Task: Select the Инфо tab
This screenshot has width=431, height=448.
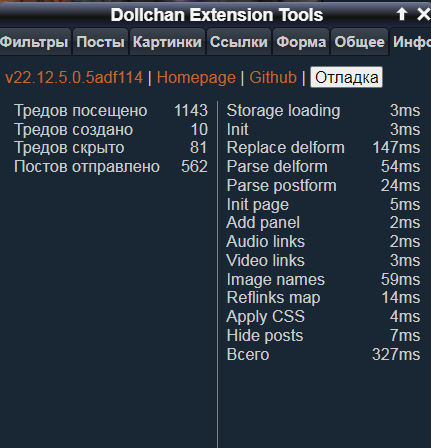Action: pyautogui.click(x=411, y=42)
